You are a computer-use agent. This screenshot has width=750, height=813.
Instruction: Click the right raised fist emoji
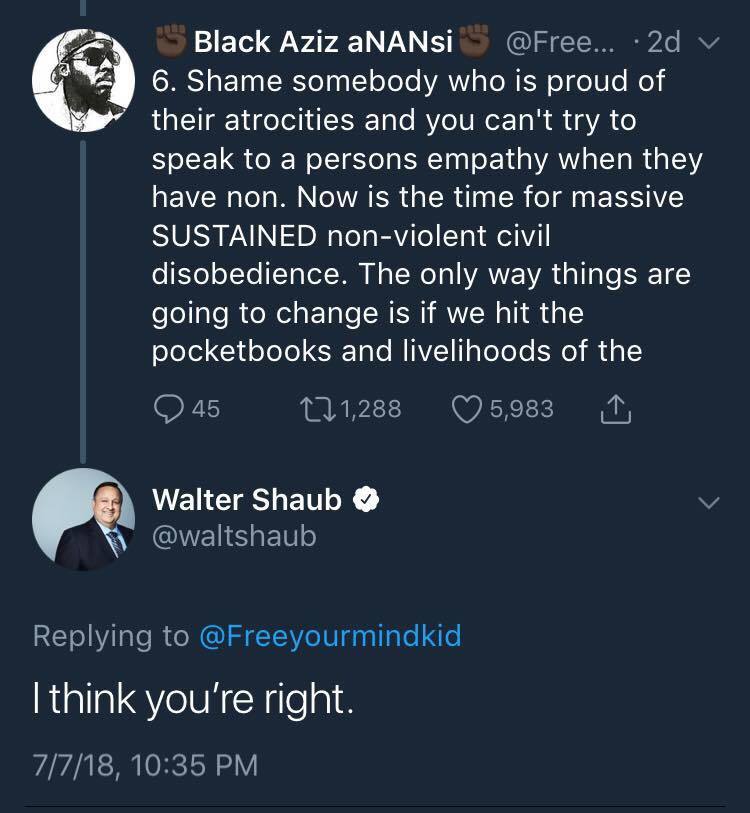[x=475, y=42]
